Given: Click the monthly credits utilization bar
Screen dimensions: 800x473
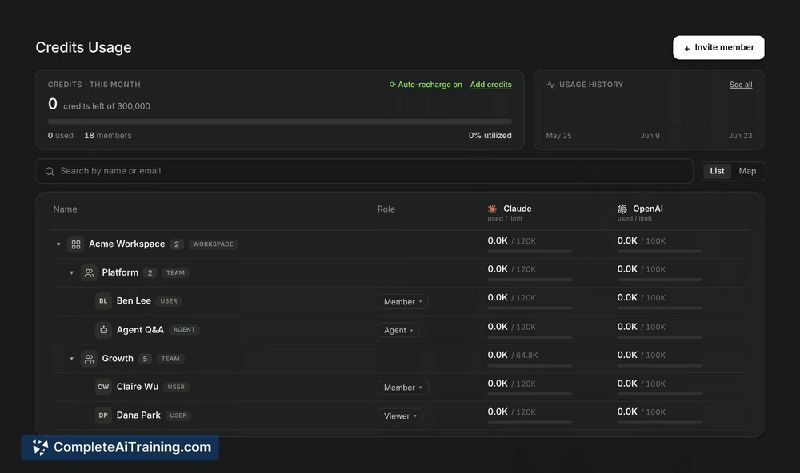Looking at the screenshot, I should [x=280, y=121].
